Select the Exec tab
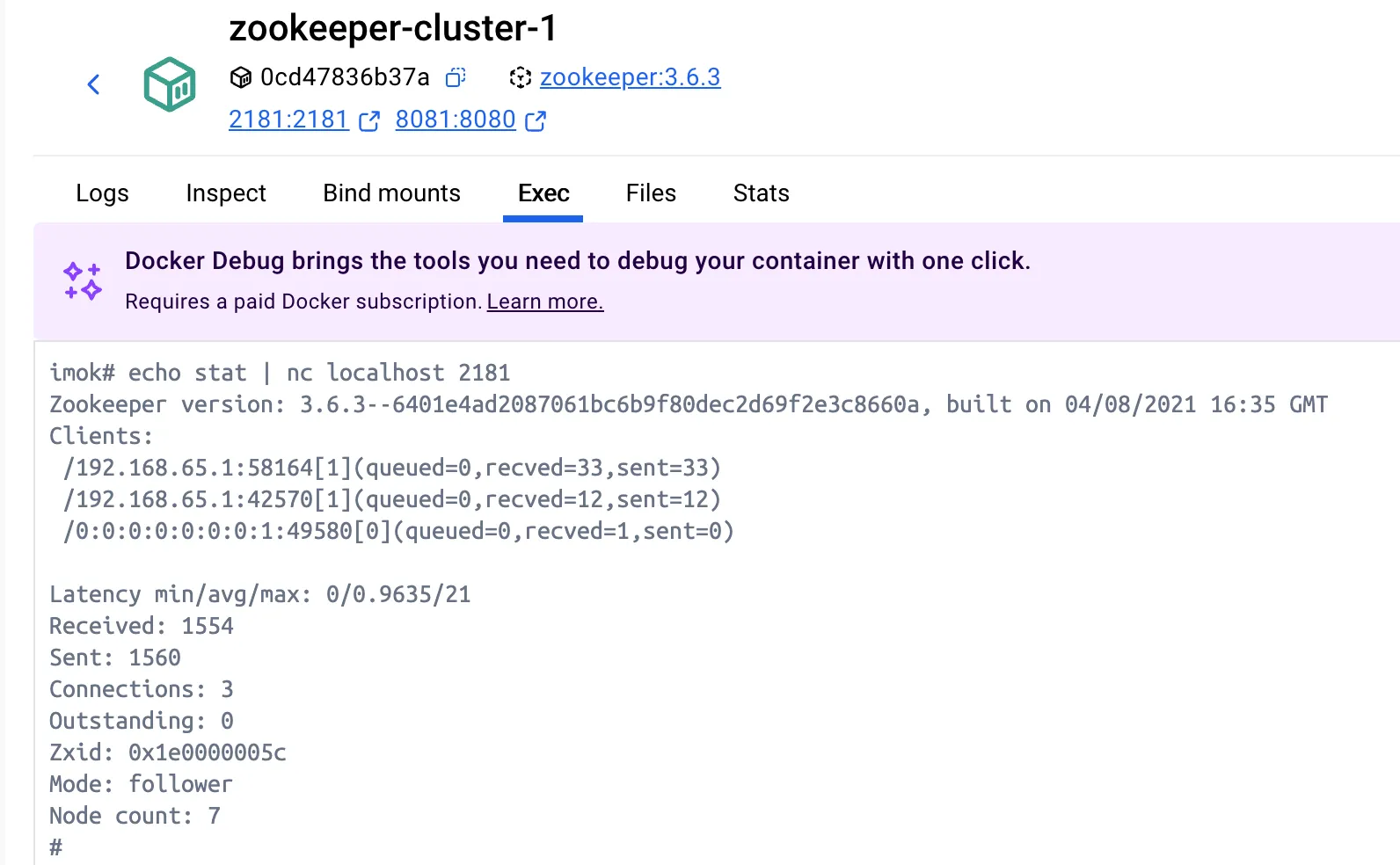Viewport: 1400px width, 865px height. (x=543, y=193)
